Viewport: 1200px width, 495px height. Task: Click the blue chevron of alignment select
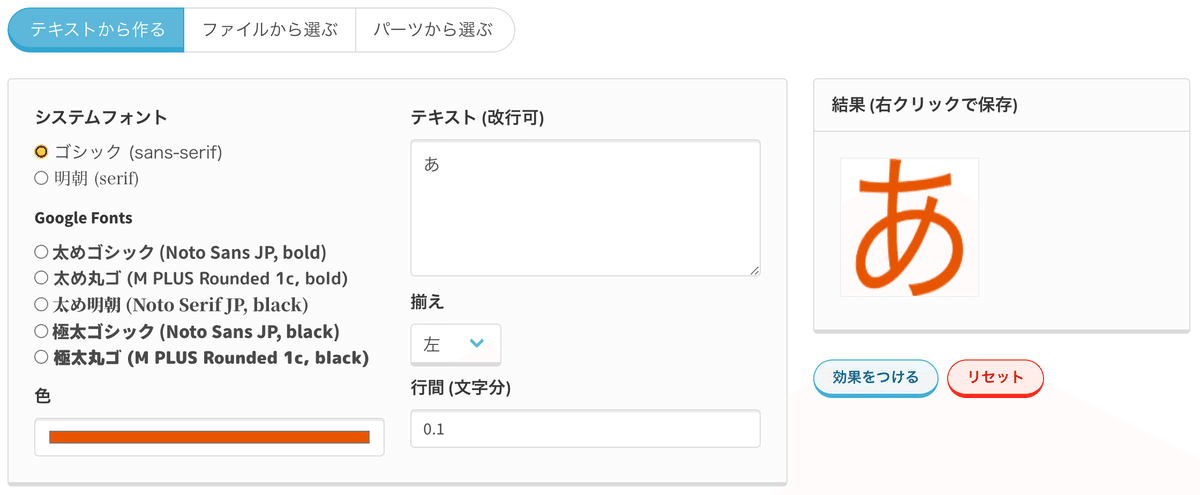pyautogui.click(x=477, y=343)
